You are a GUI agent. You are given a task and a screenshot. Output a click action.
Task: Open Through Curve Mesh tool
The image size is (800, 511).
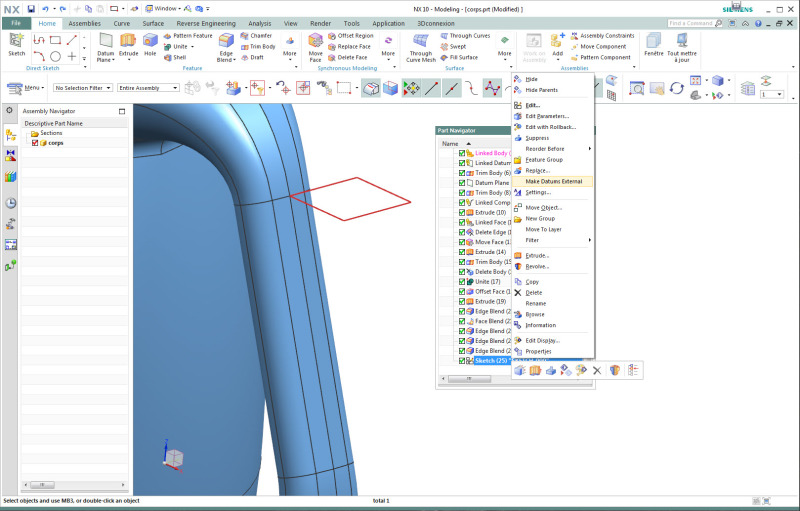click(421, 47)
